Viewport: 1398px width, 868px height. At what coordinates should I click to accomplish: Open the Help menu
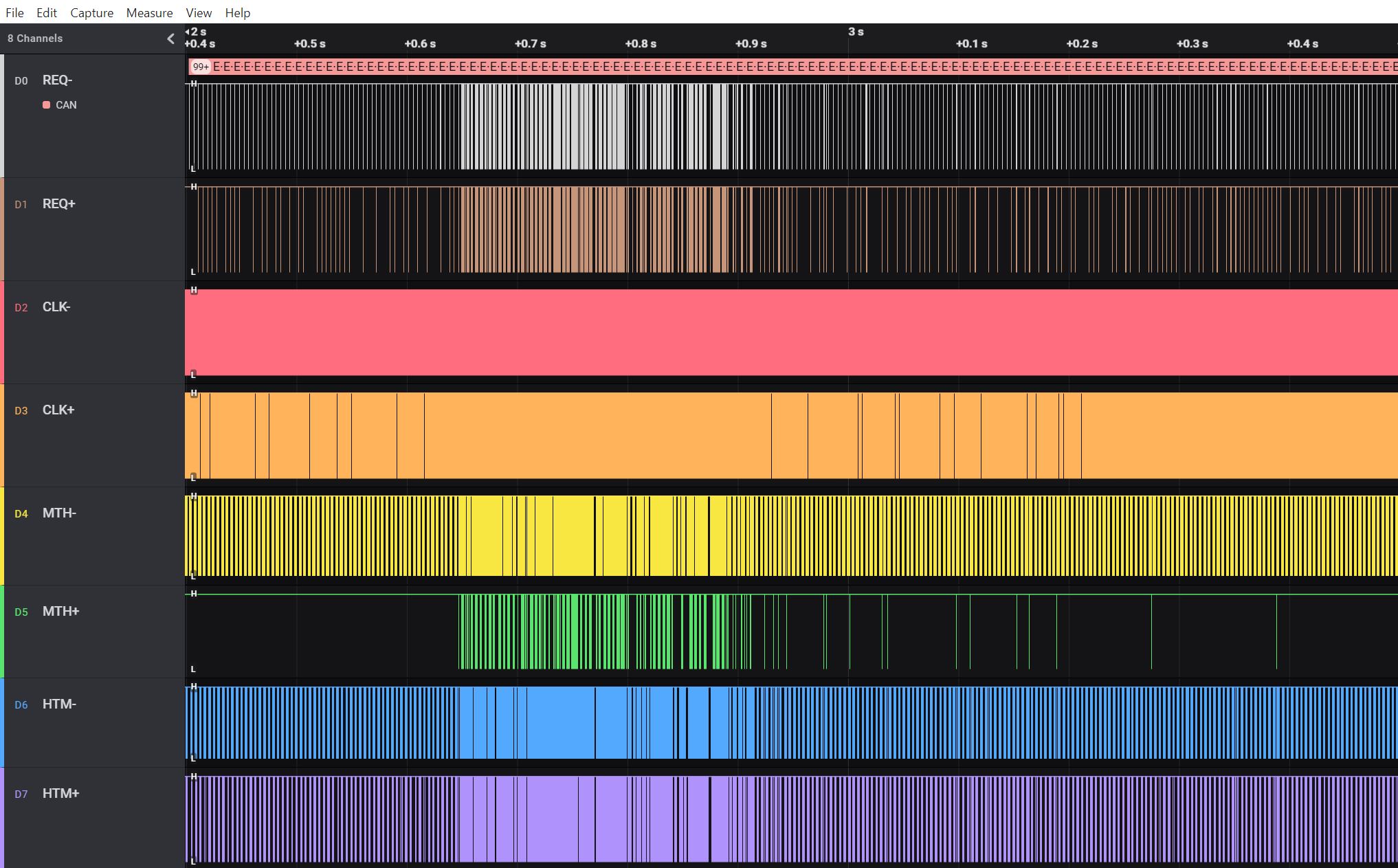[237, 12]
